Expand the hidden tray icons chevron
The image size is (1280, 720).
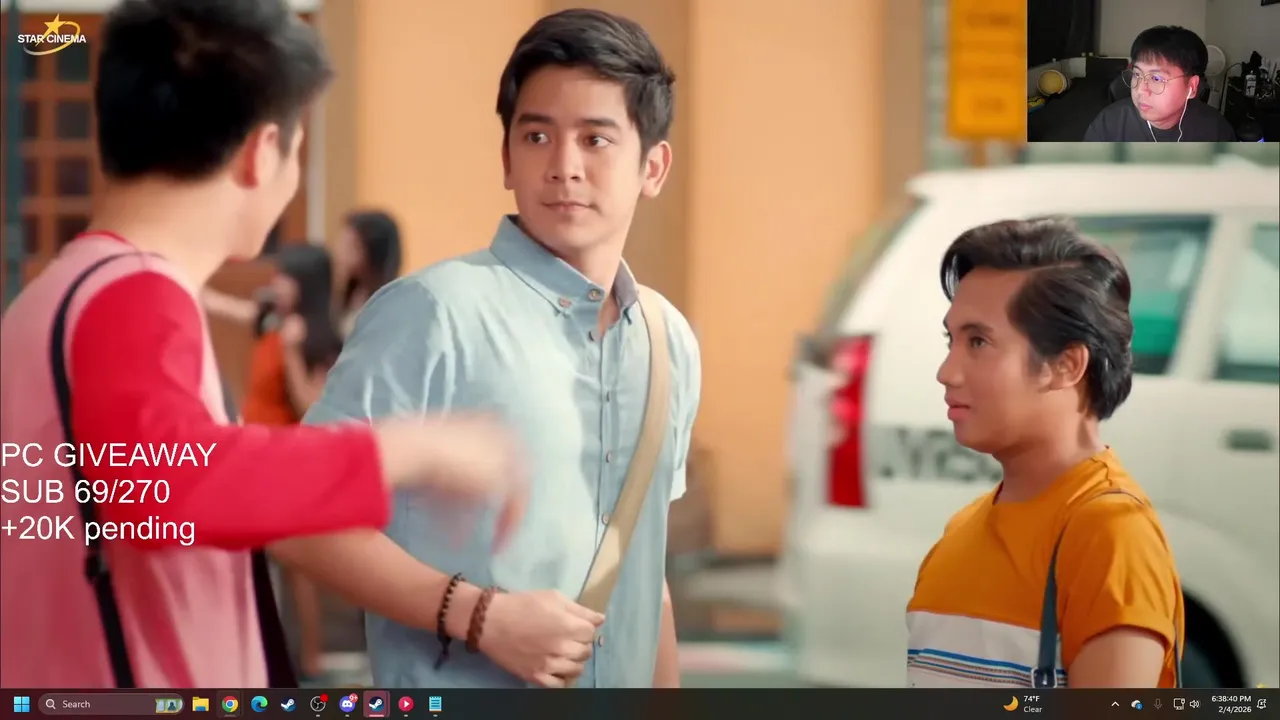1115,704
